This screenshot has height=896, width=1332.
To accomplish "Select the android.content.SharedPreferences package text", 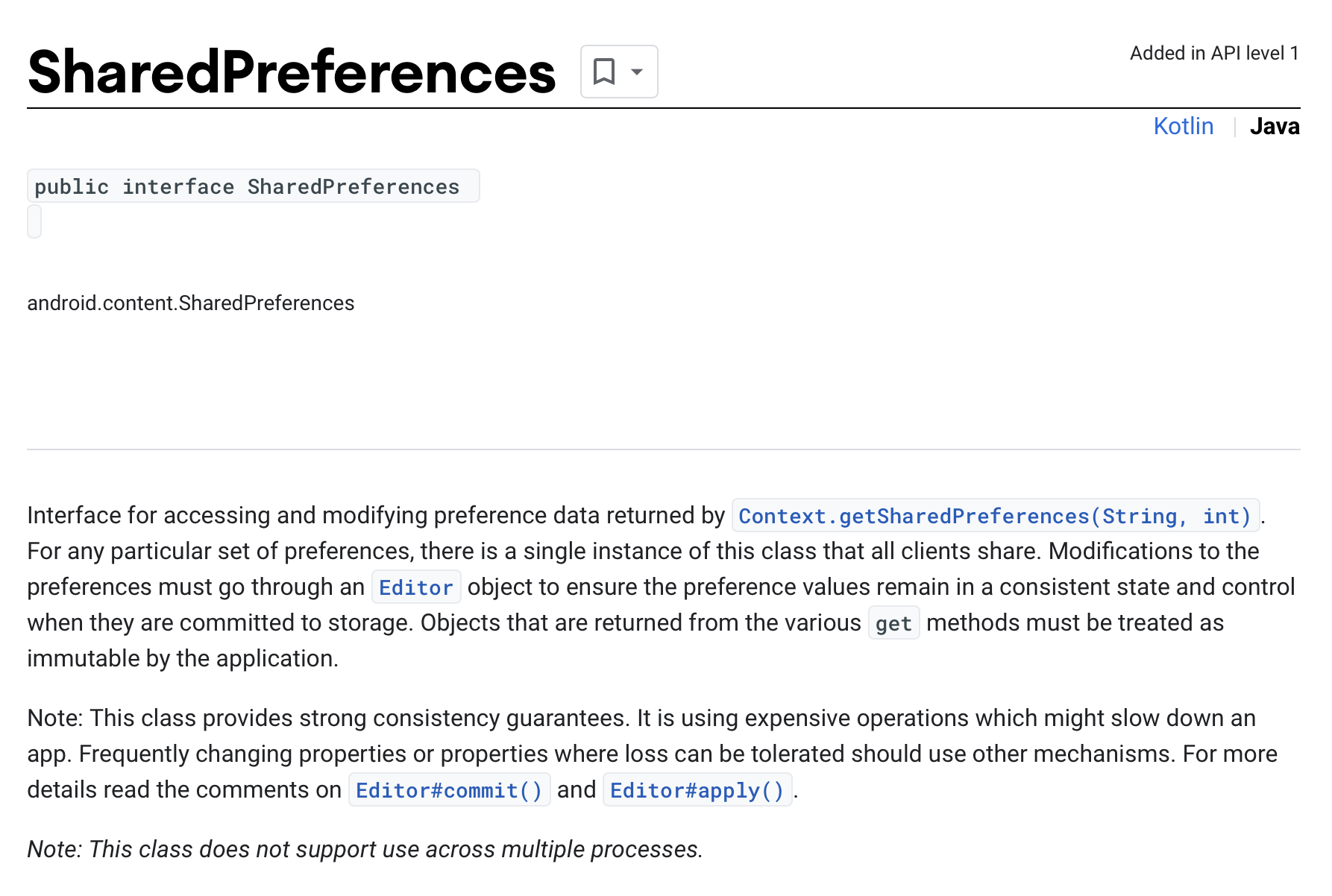I will coord(191,303).
